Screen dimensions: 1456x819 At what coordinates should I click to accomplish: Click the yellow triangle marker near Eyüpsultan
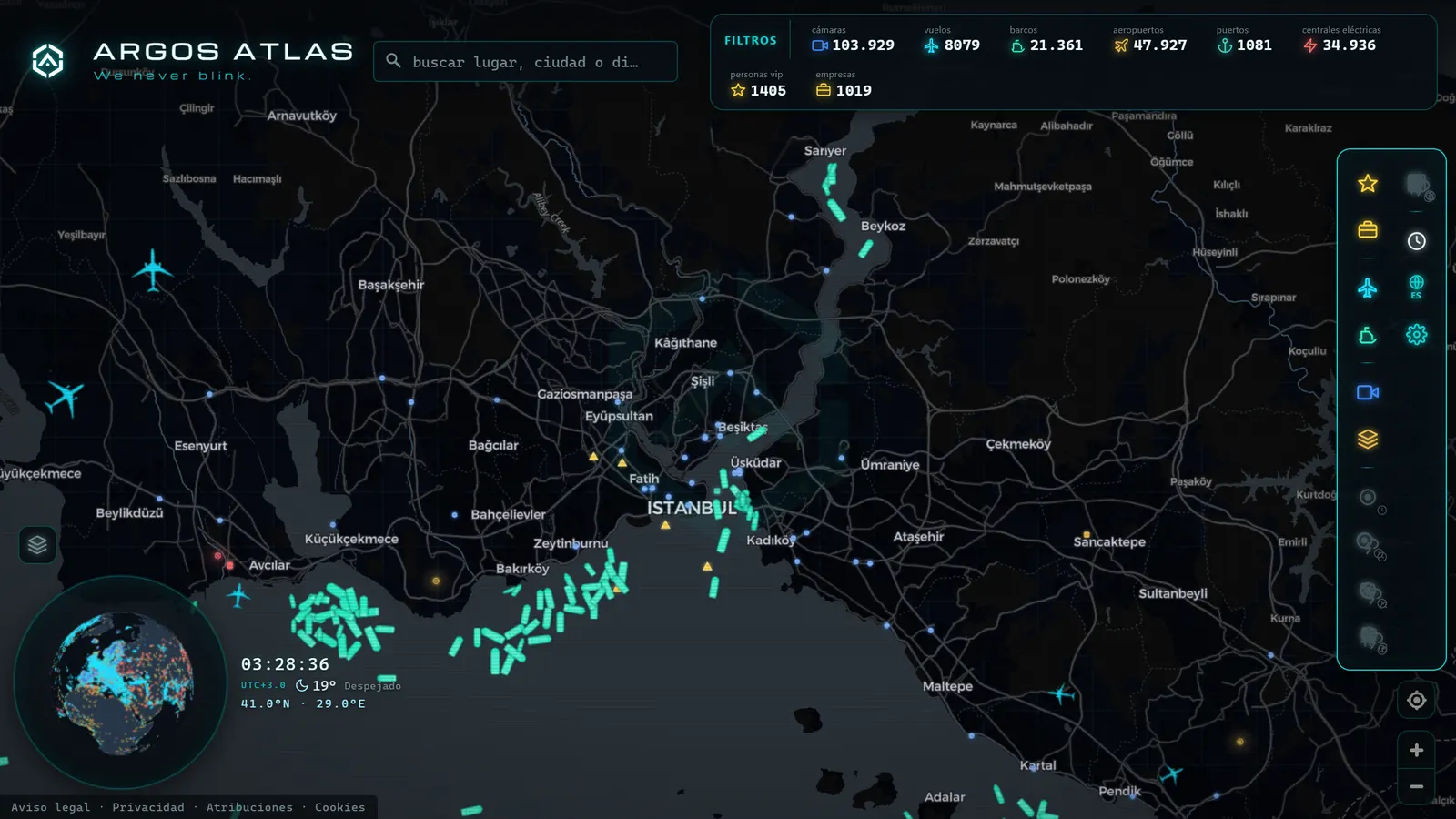point(593,457)
